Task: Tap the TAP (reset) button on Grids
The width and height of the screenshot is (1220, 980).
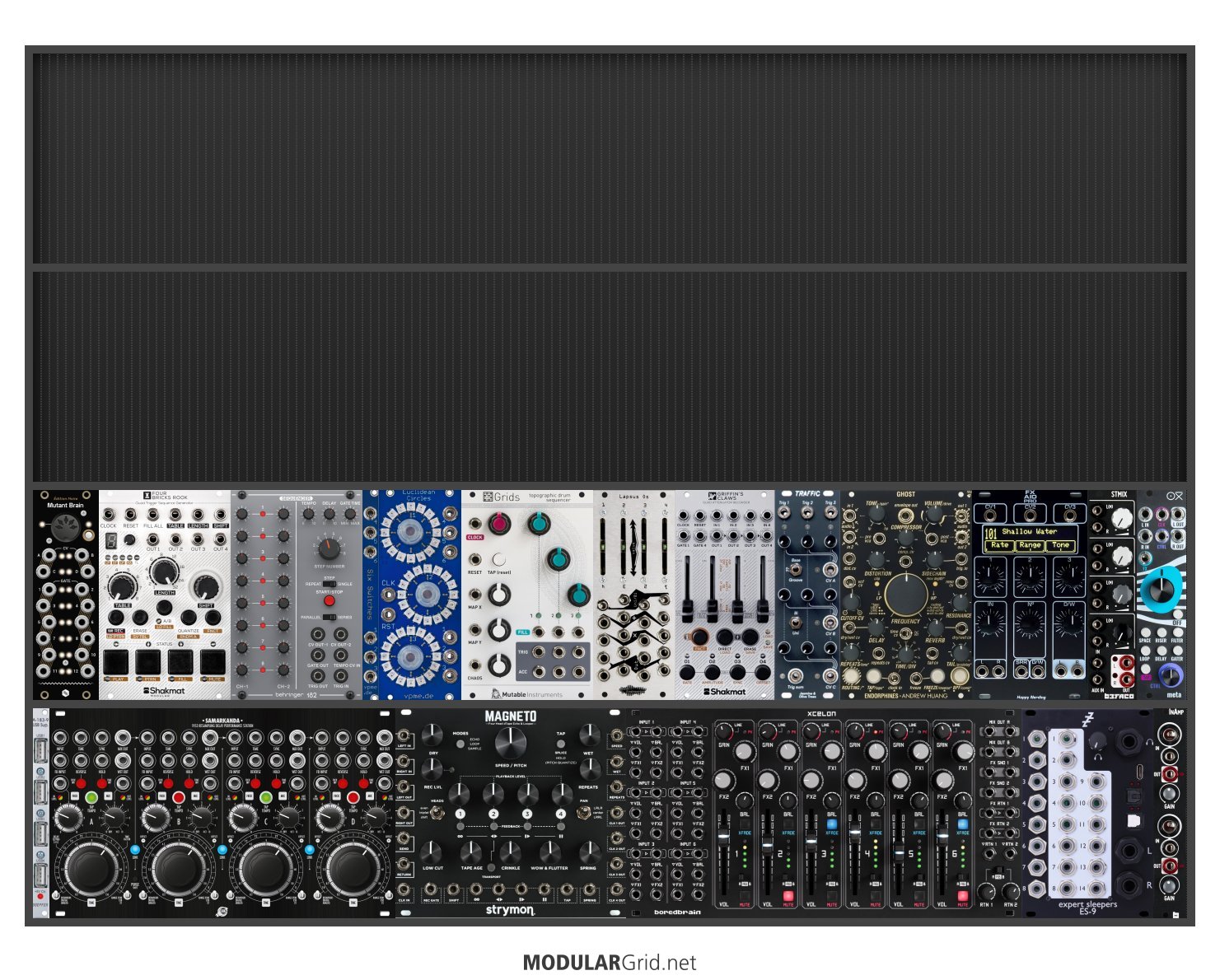Action: [x=499, y=560]
